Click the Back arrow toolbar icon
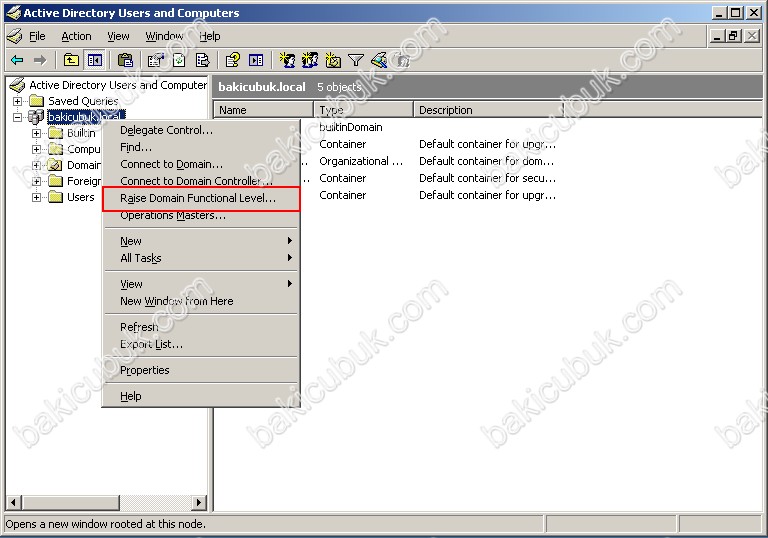Viewport: 768px width, 538px height. pos(17,60)
